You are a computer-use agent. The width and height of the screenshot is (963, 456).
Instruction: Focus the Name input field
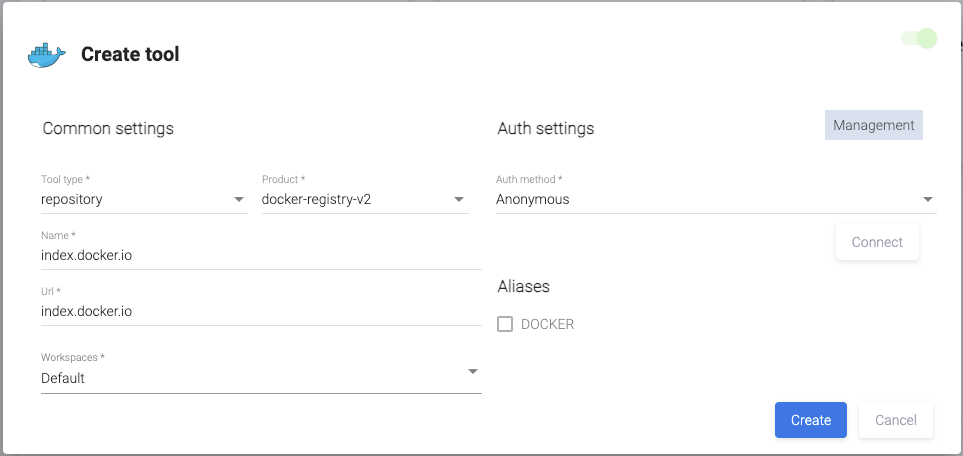click(260, 255)
